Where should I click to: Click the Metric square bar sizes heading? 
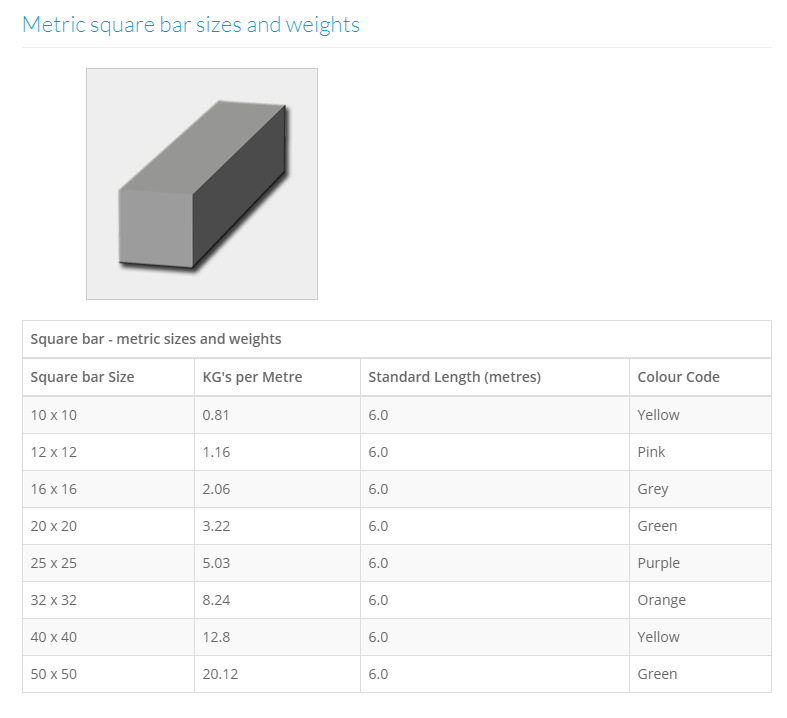191,25
